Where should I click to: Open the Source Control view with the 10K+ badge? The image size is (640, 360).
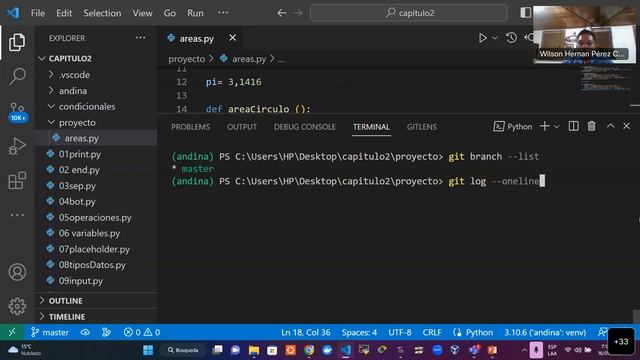tap(17, 112)
